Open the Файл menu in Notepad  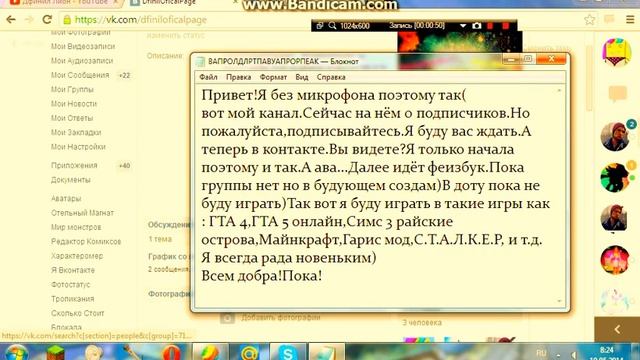coord(208,77)
